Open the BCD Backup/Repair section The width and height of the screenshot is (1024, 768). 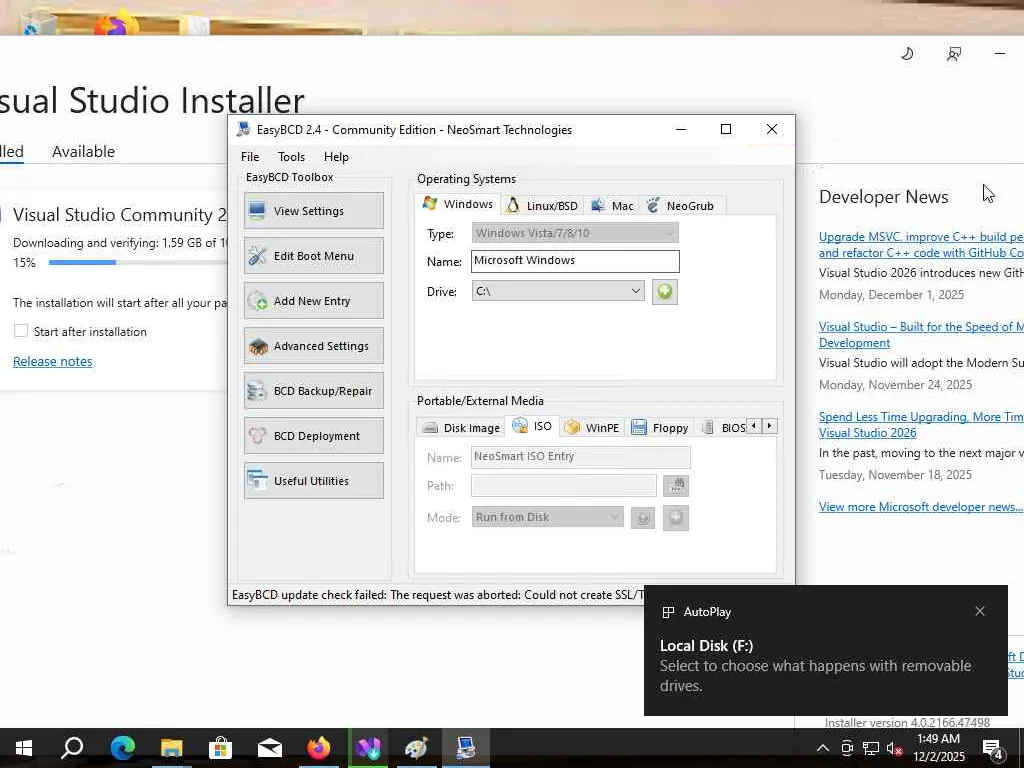pyautogui.click(x=313, y=391)
